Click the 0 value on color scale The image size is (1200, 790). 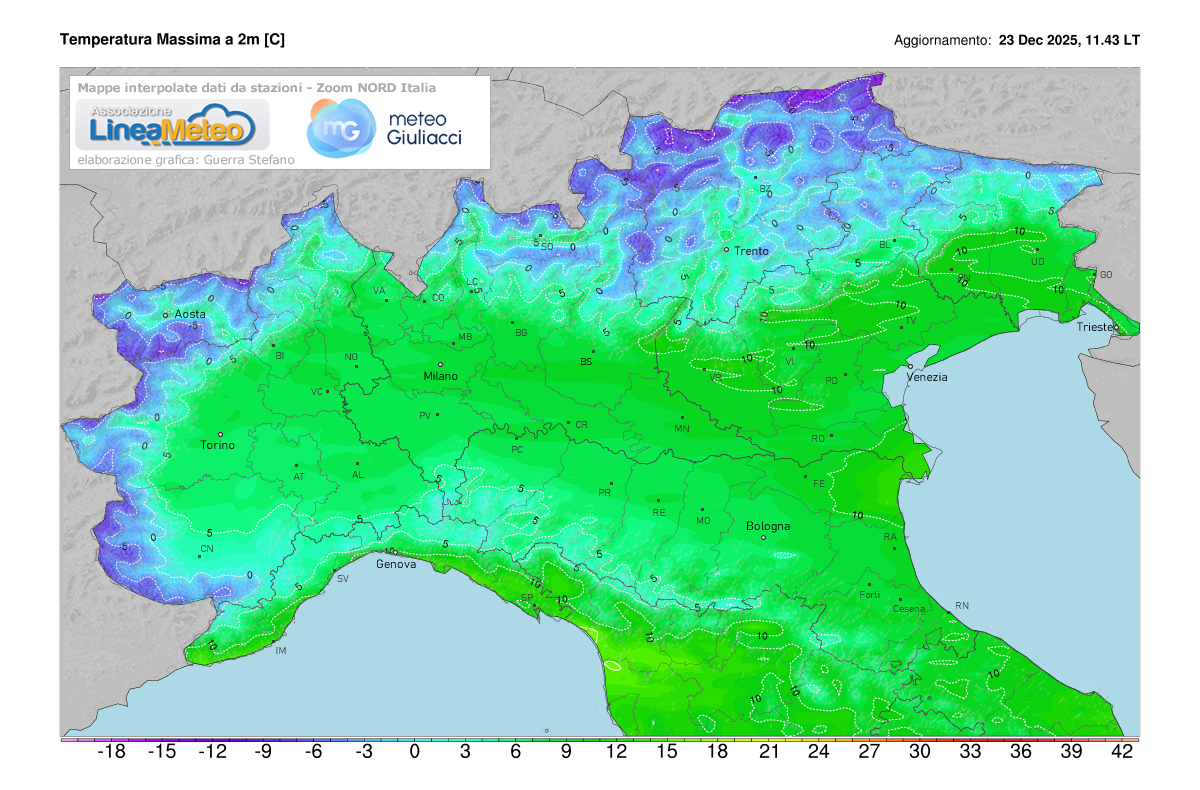pos(414,753)
